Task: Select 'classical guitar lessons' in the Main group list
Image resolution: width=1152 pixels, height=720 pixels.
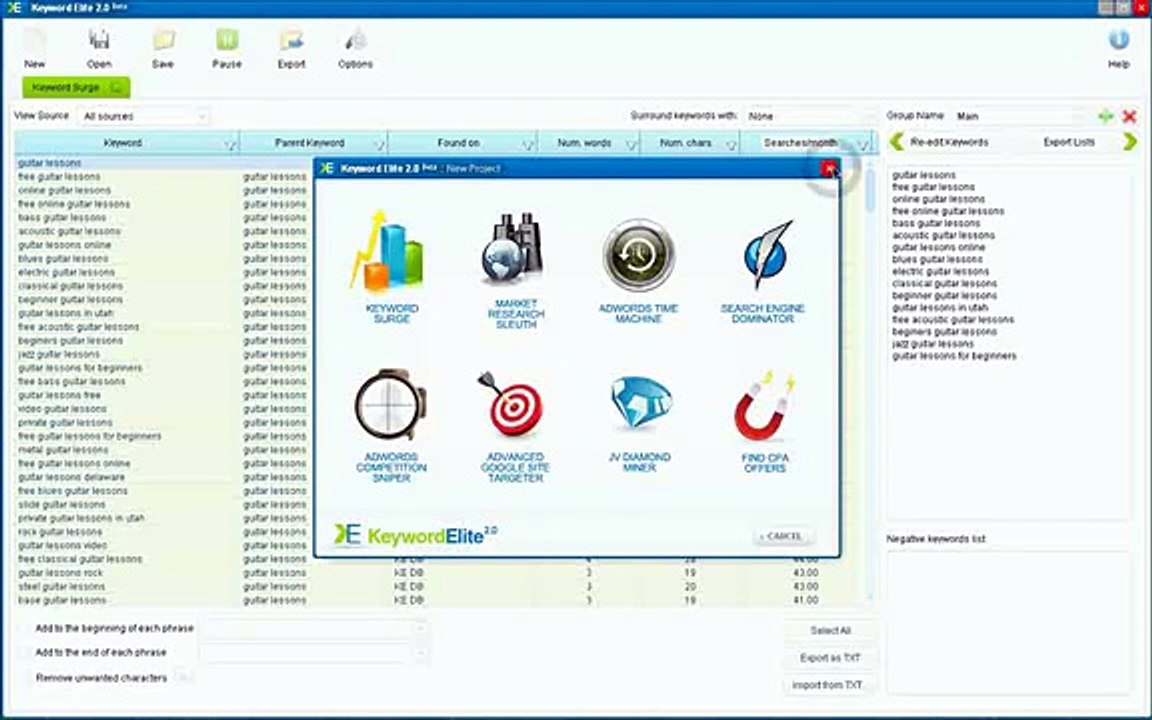Action: coord(944,284)
